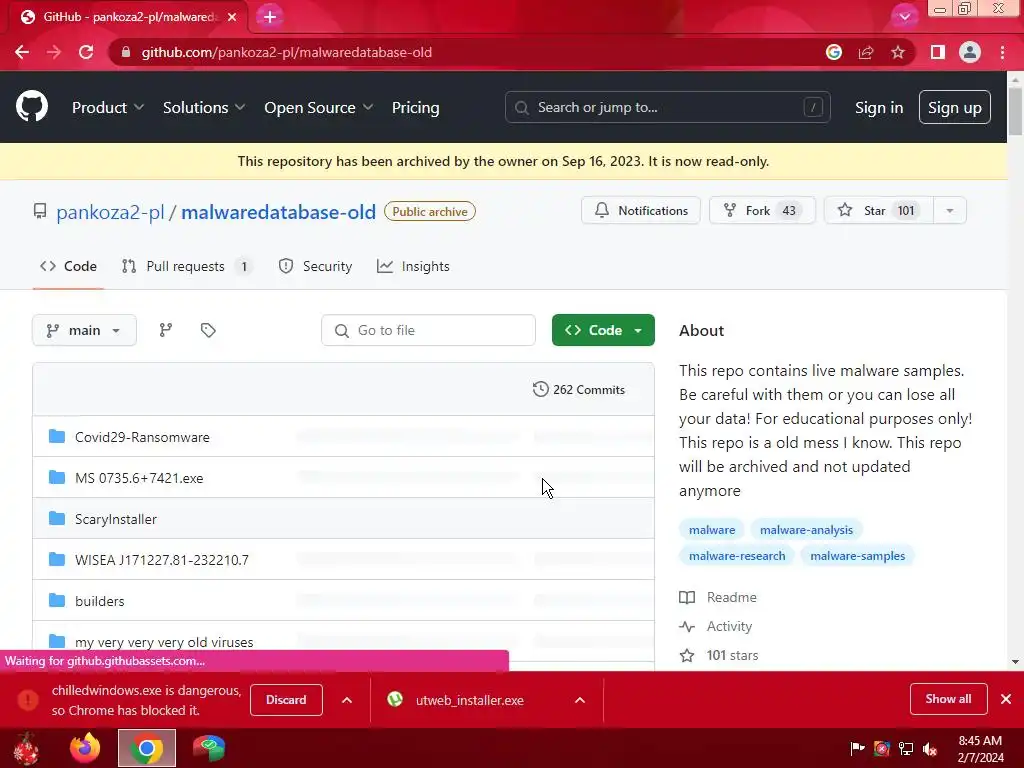The image size is (1024, 768).
Task: Click Chrome icon in taskbar
Action: [147, 748]
